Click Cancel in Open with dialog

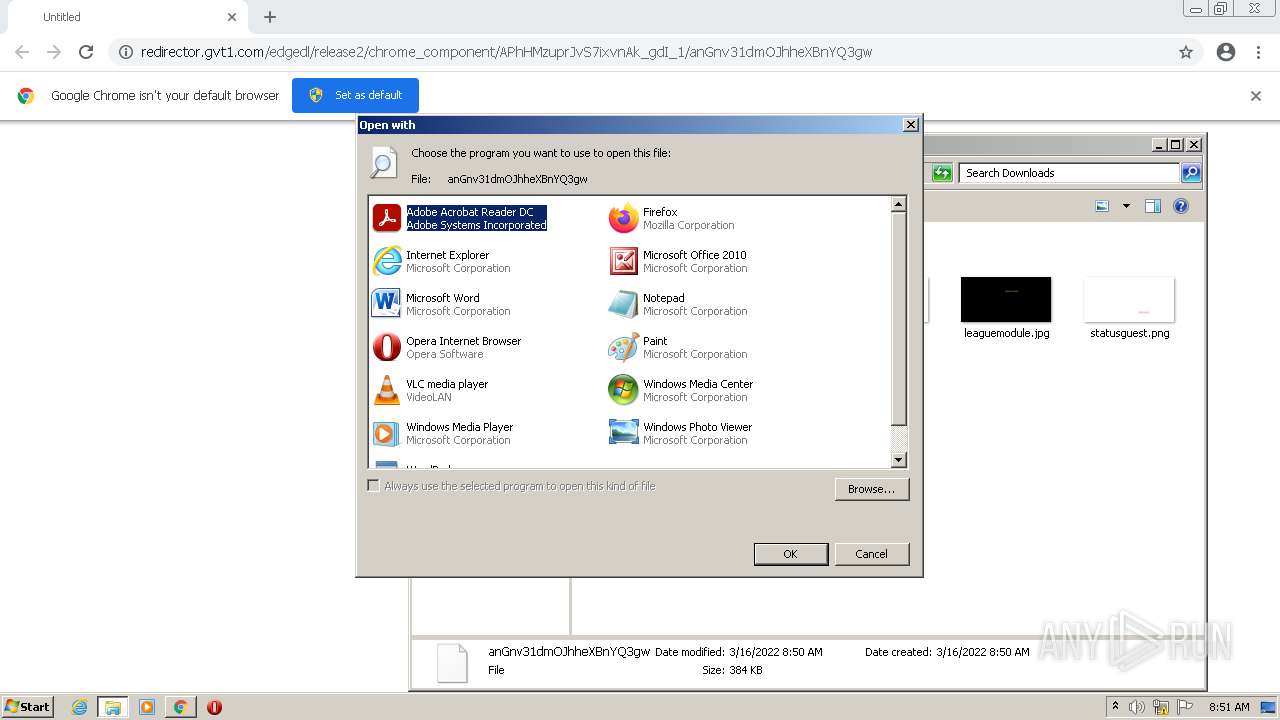871,554
